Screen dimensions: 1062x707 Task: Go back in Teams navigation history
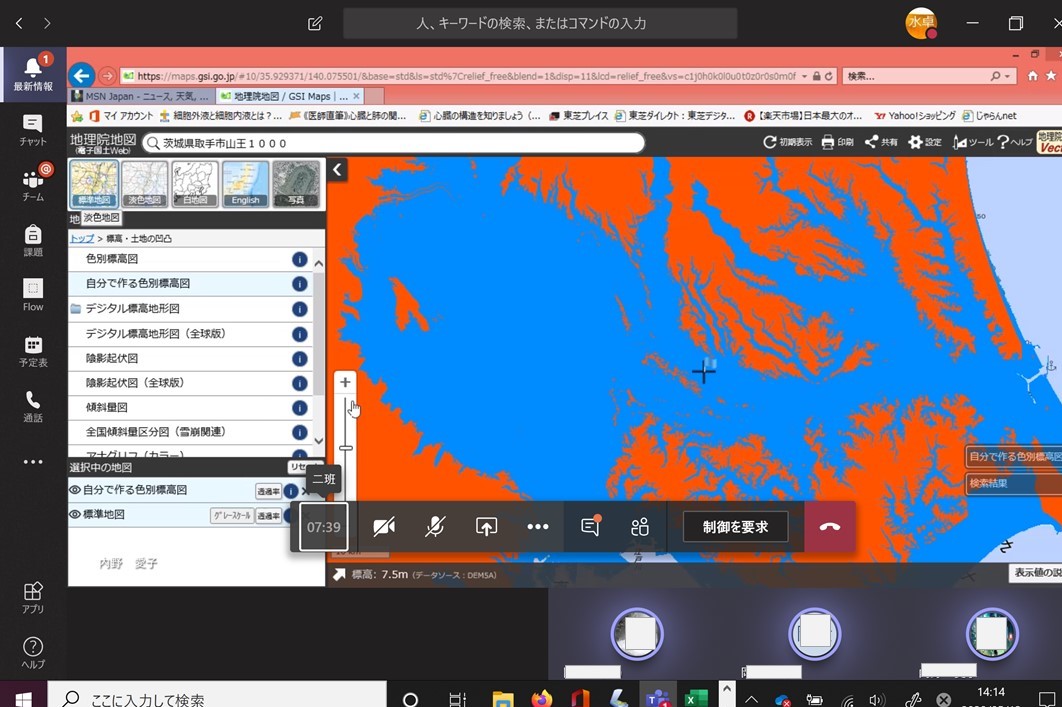click(19, 24)
